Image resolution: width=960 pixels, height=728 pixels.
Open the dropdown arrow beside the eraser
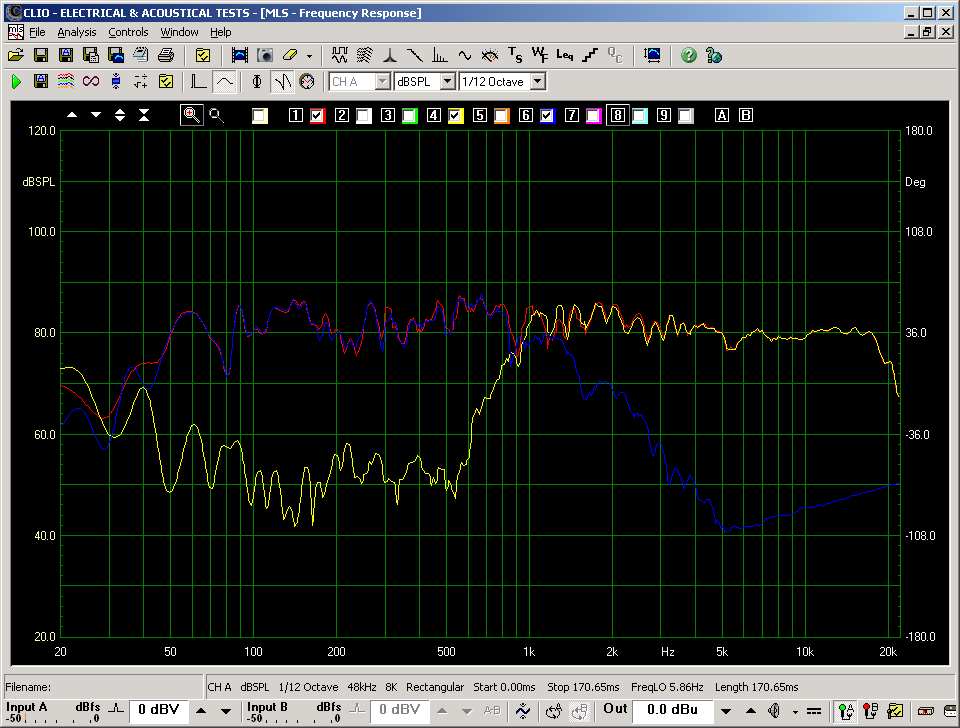(309, 56)
